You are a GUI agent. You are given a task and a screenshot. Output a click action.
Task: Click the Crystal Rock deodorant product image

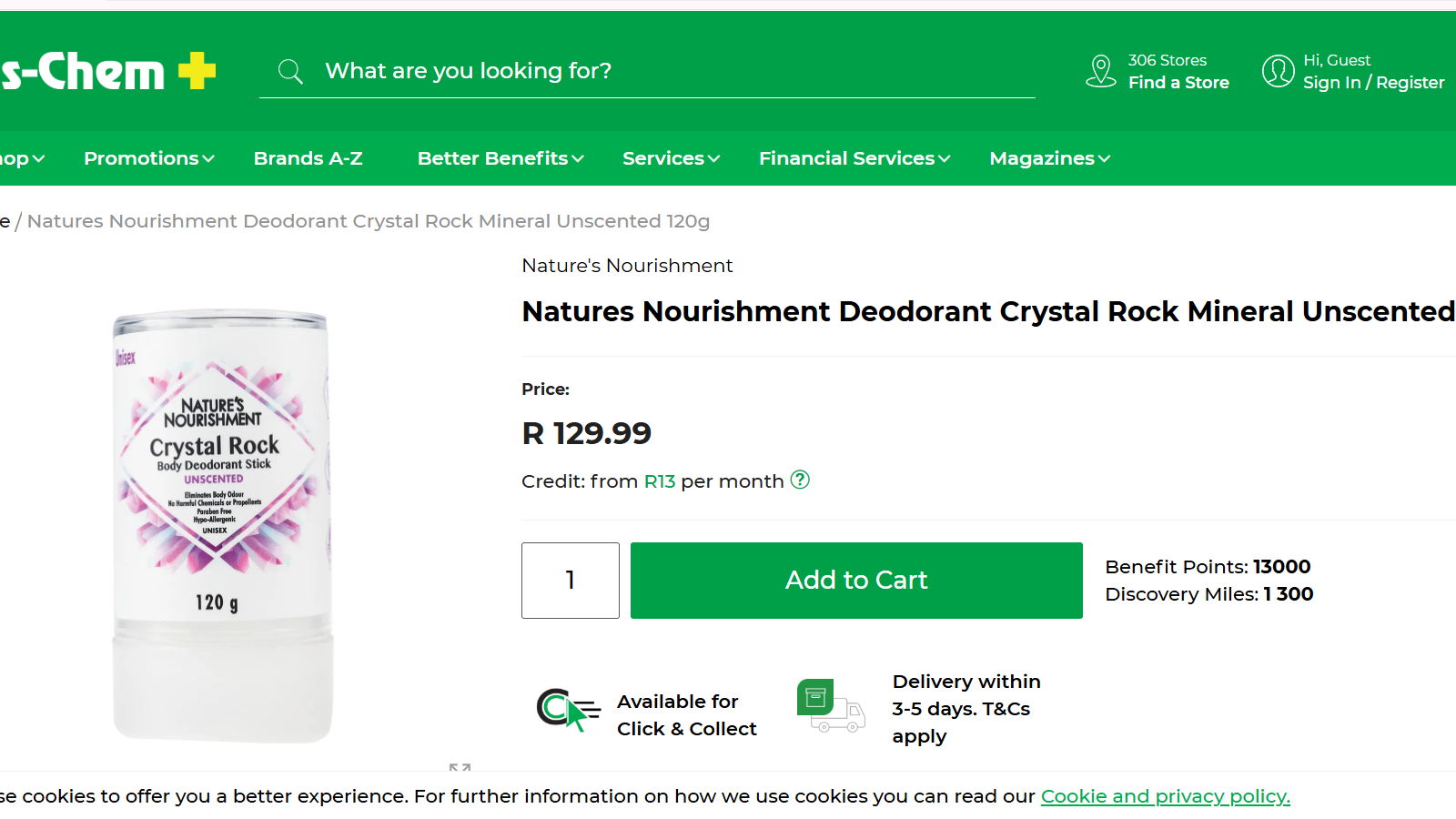pos(221,526)
